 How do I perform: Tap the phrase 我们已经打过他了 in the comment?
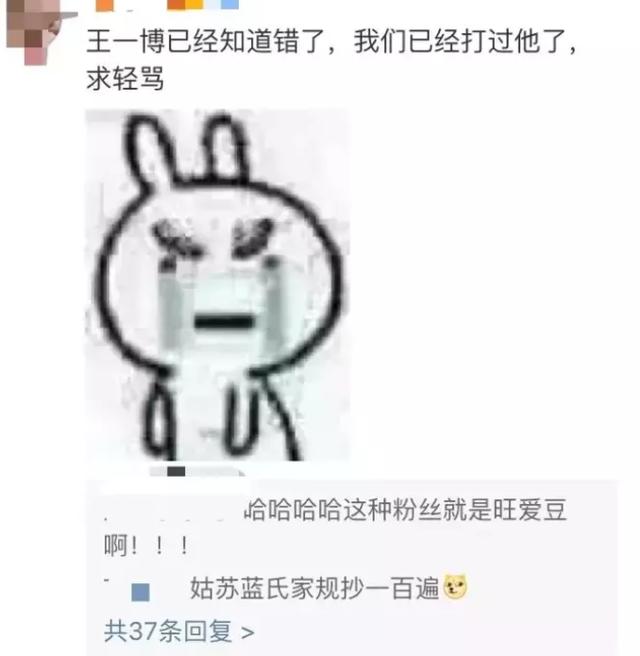(460, 41)
